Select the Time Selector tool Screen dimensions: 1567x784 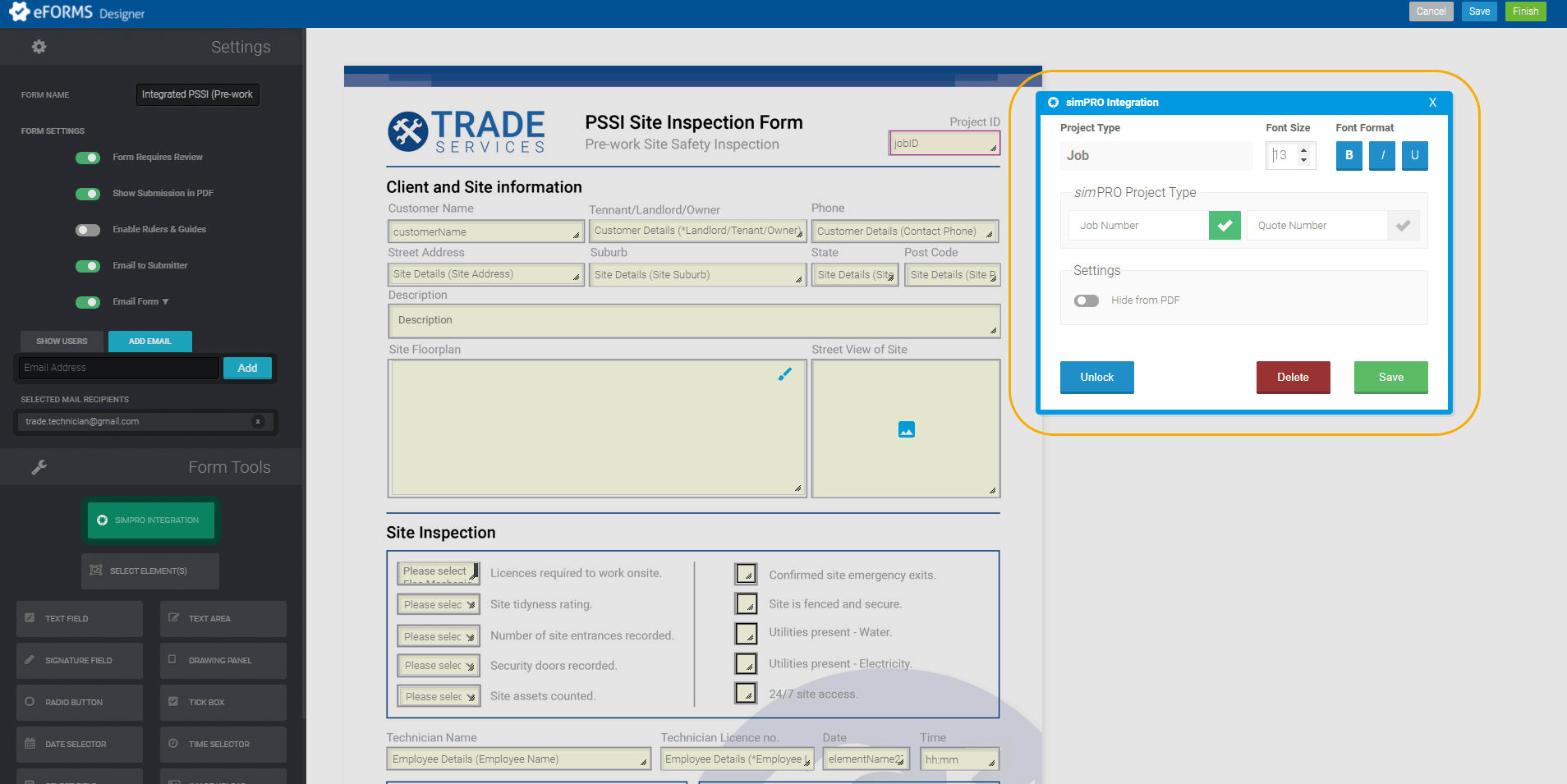[223, 744]
